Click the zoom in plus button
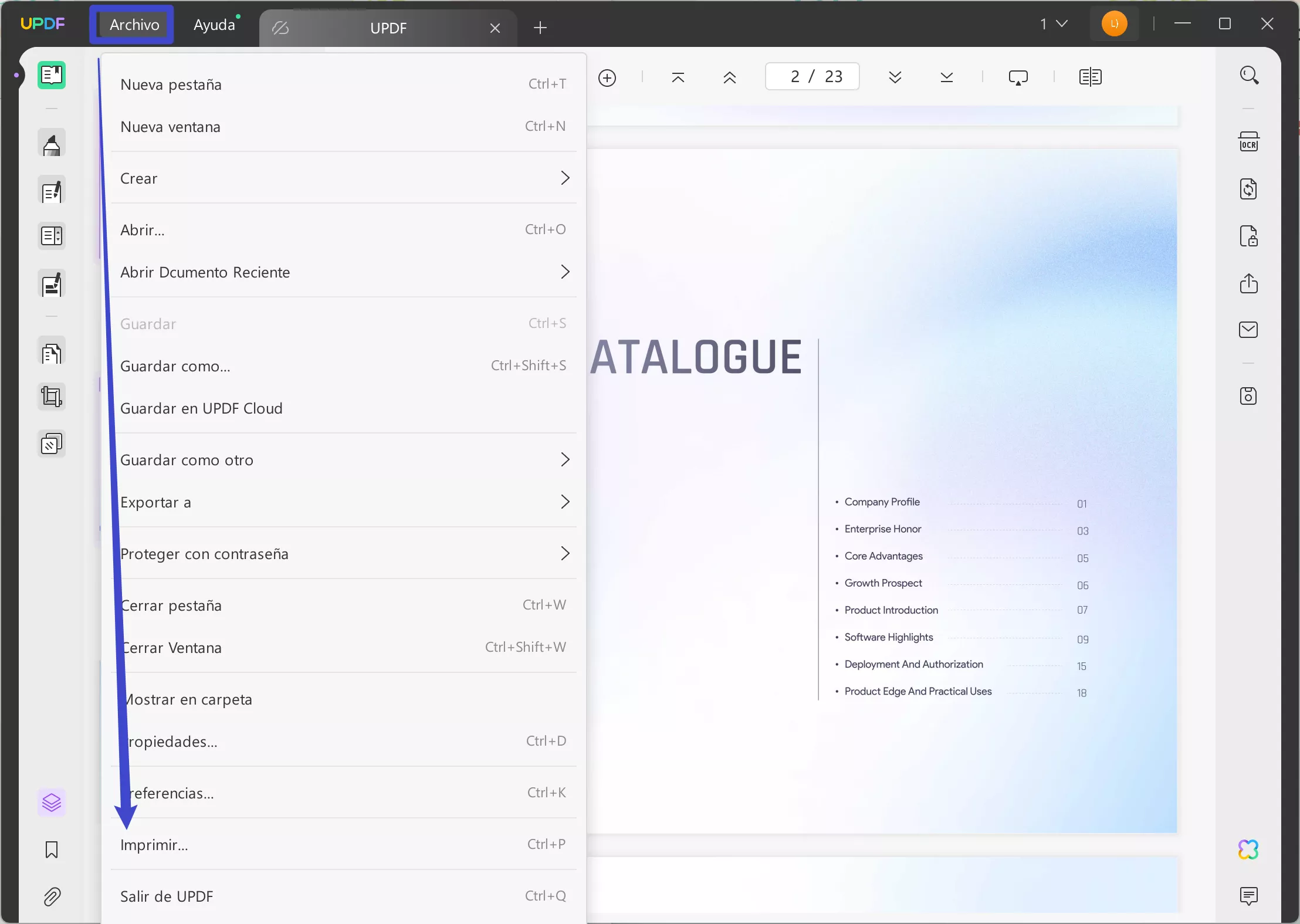The height and width of the screenshot is (924, 1300). [x=607, y=77]
